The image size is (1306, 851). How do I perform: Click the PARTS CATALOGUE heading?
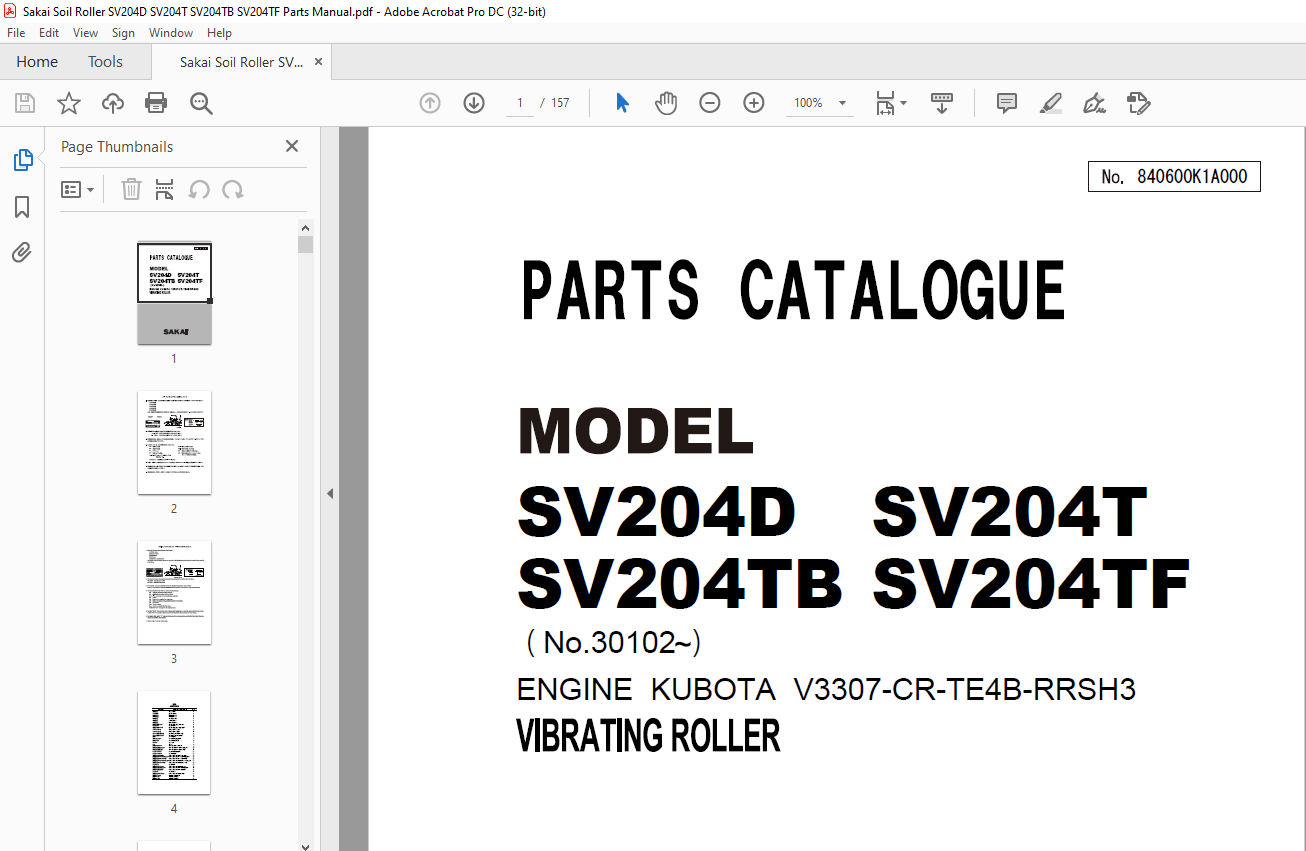pos(793,291)
